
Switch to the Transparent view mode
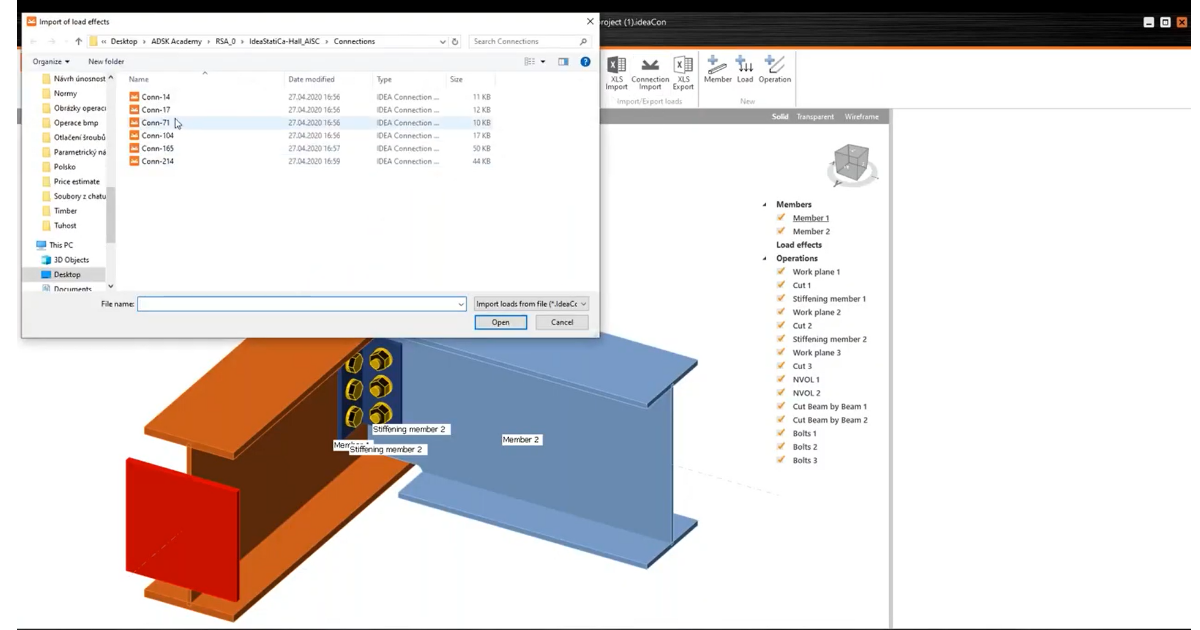coord(815,117)
